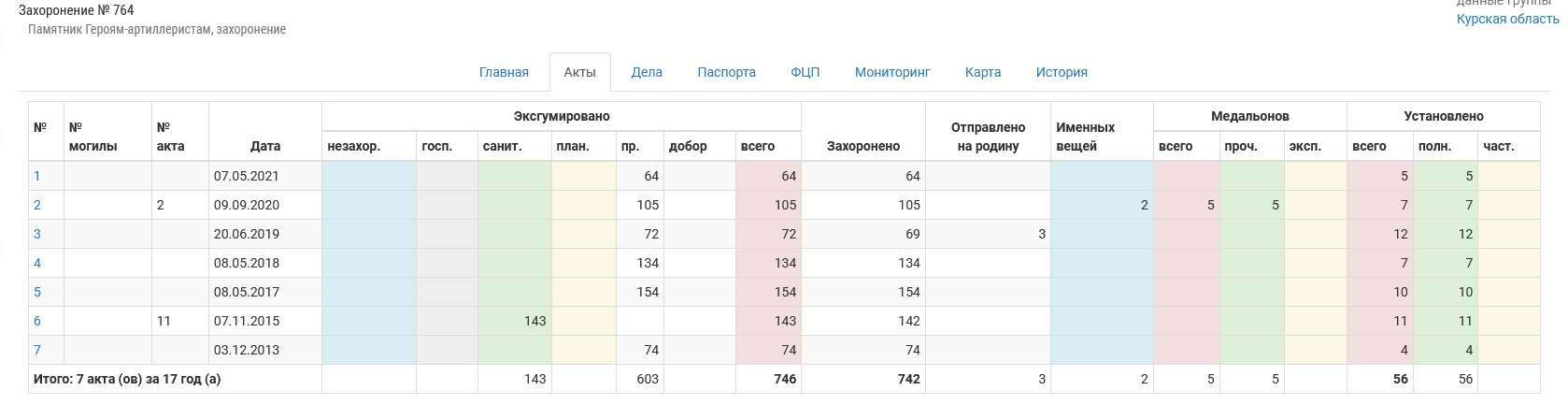
Task: Show the Карта tab
Action: pos(983,72)
